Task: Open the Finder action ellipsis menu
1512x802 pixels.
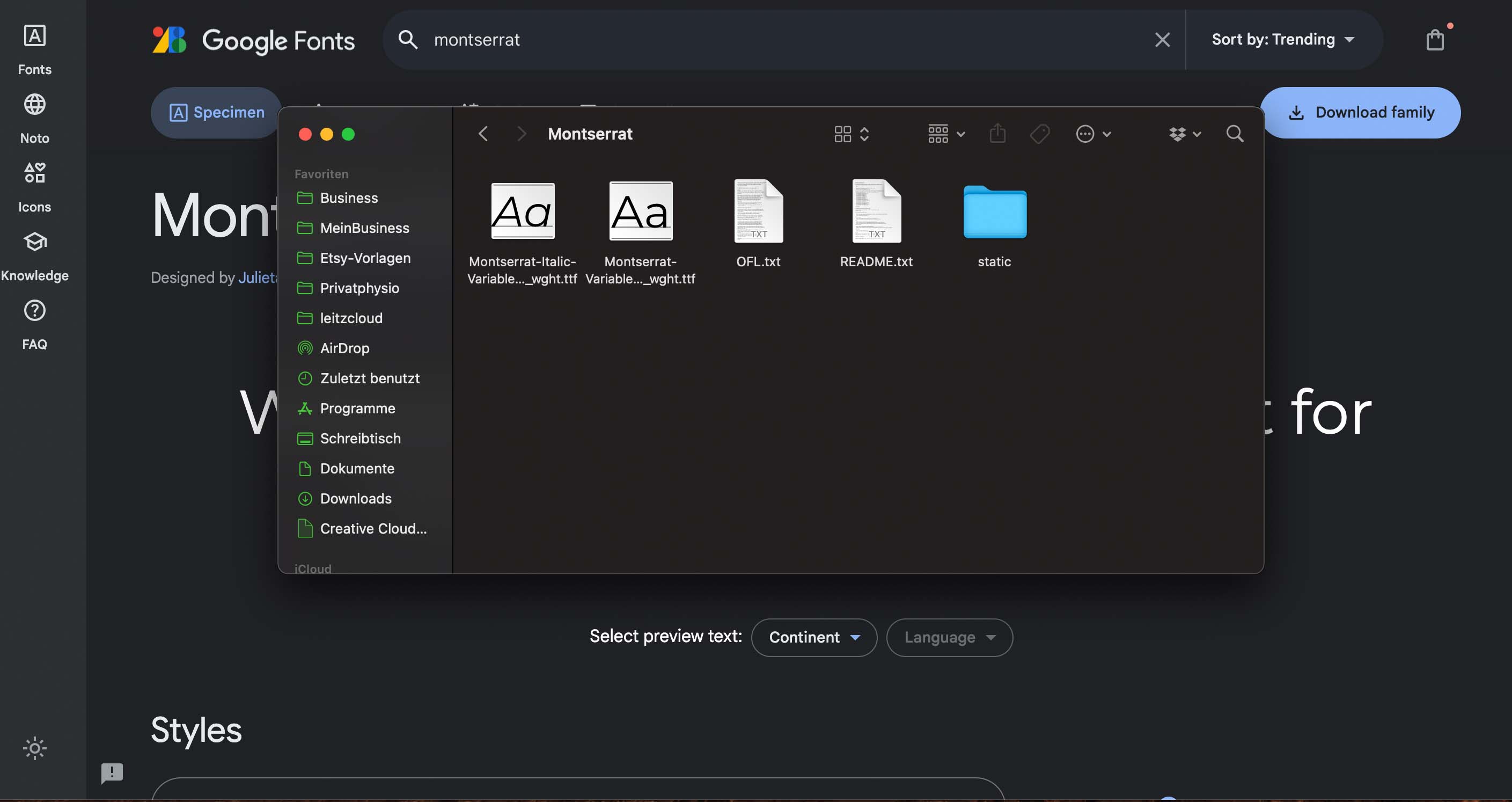Action: pyautogui.click(x=1093, y=134)
